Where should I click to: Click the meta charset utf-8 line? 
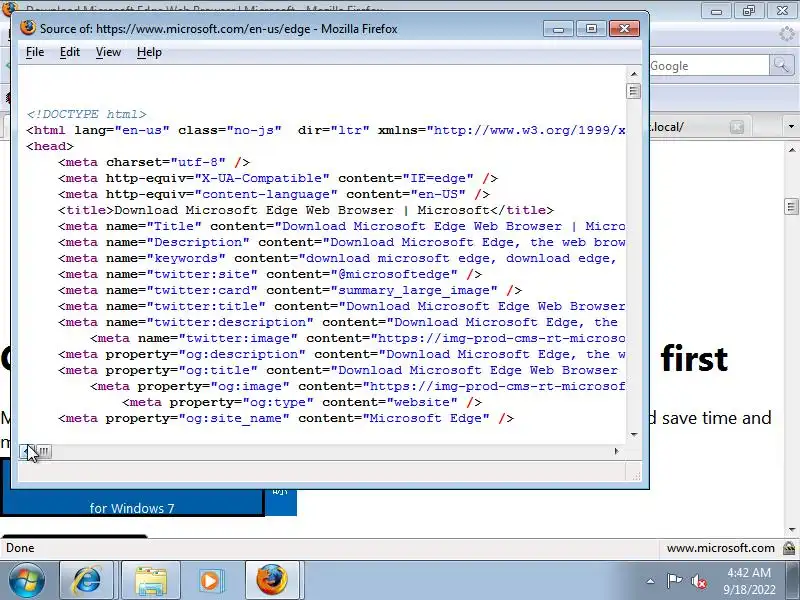pos(154,162)
